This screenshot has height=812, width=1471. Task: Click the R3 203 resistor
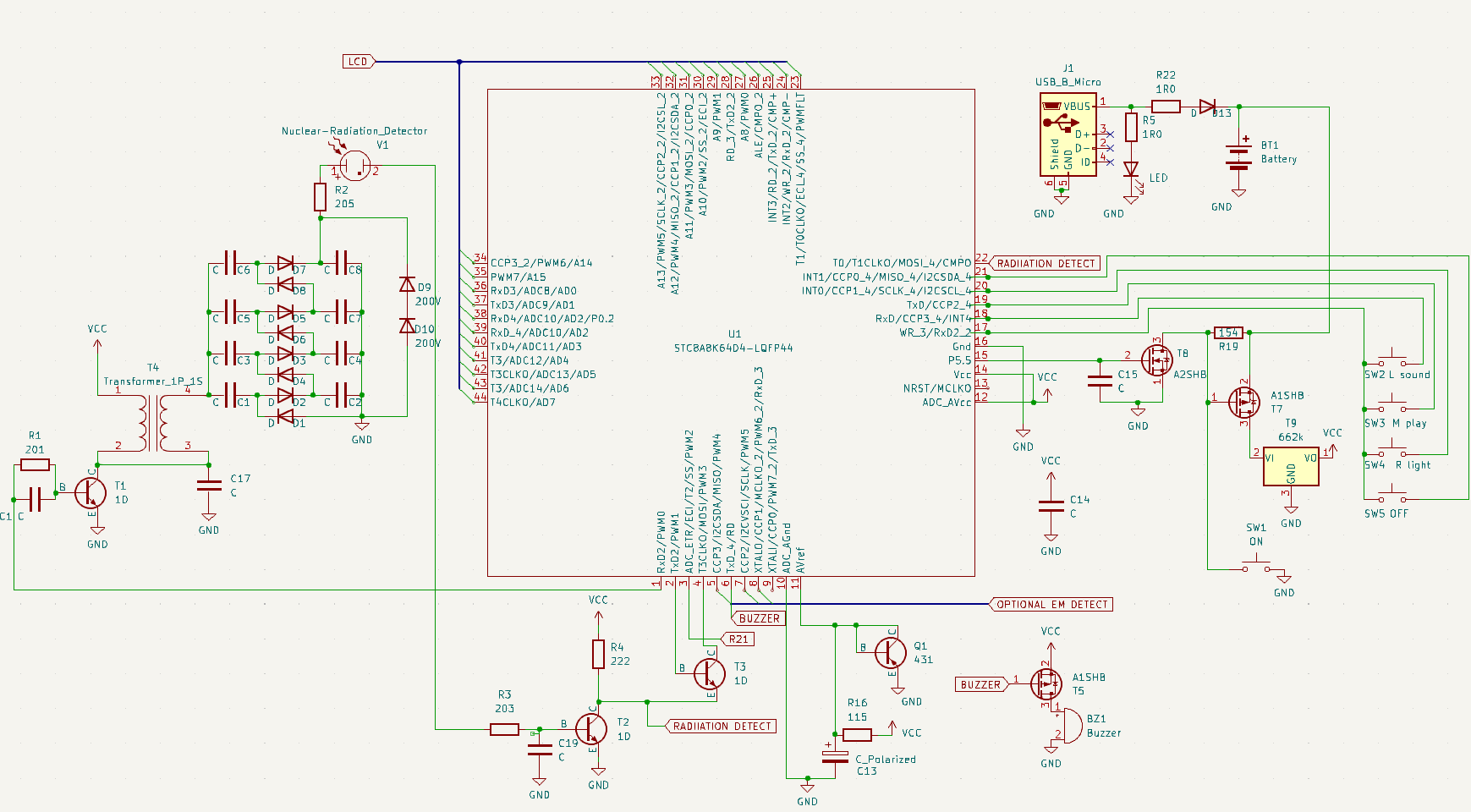(x=505, y=729)
